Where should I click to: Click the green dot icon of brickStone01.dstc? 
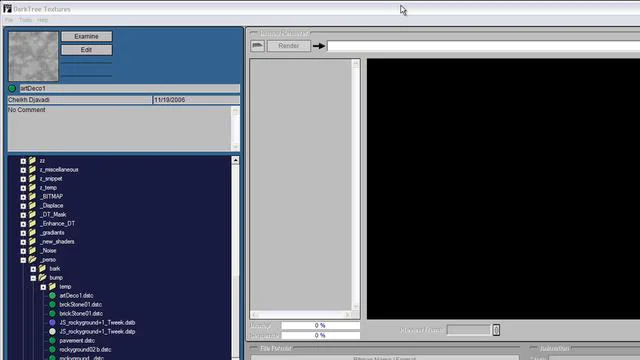point(52,313)
